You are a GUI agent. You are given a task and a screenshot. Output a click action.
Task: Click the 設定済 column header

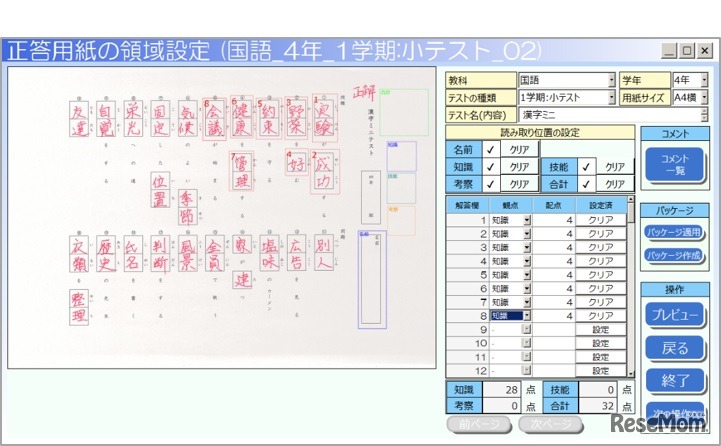pos(601,206)
